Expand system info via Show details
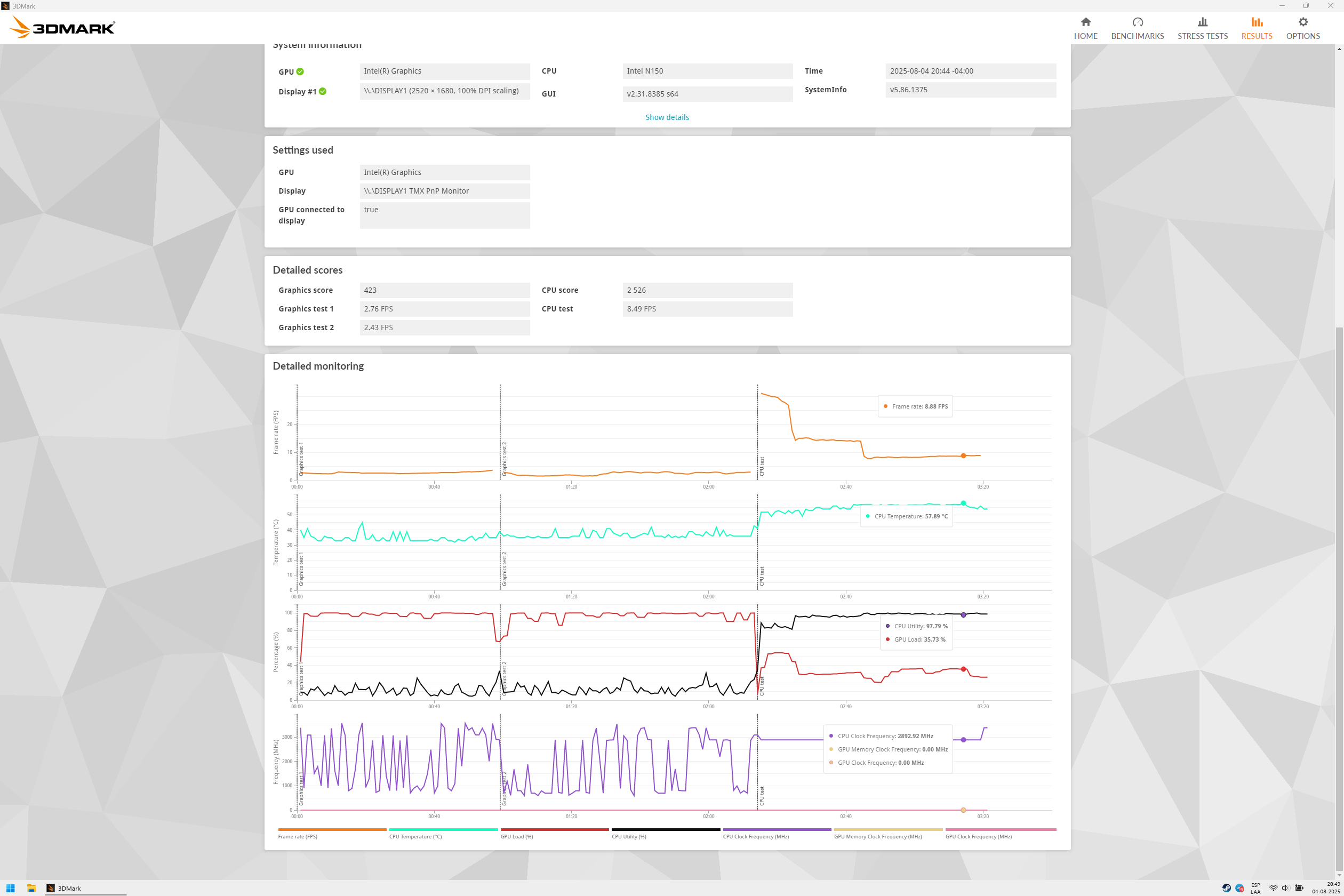 click(x=667, y=117)
